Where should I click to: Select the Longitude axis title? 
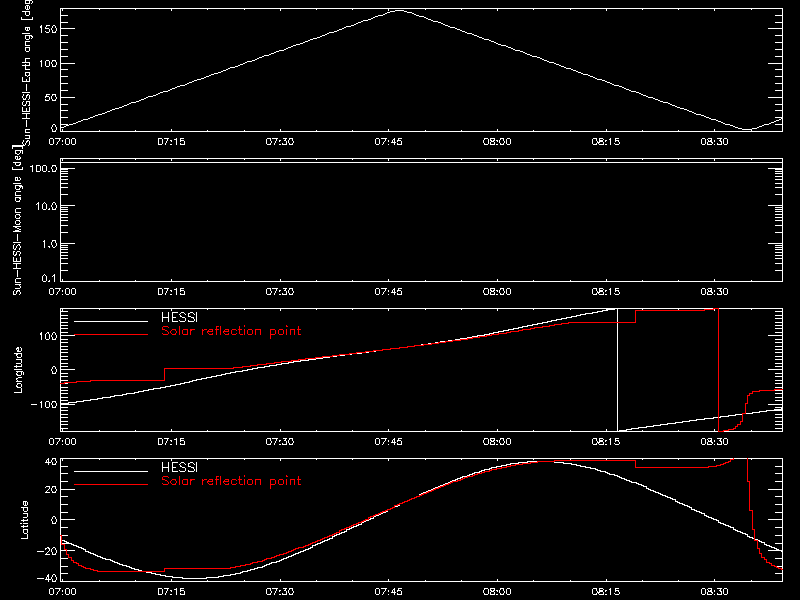pyautogui.click(x=18, y=370)
